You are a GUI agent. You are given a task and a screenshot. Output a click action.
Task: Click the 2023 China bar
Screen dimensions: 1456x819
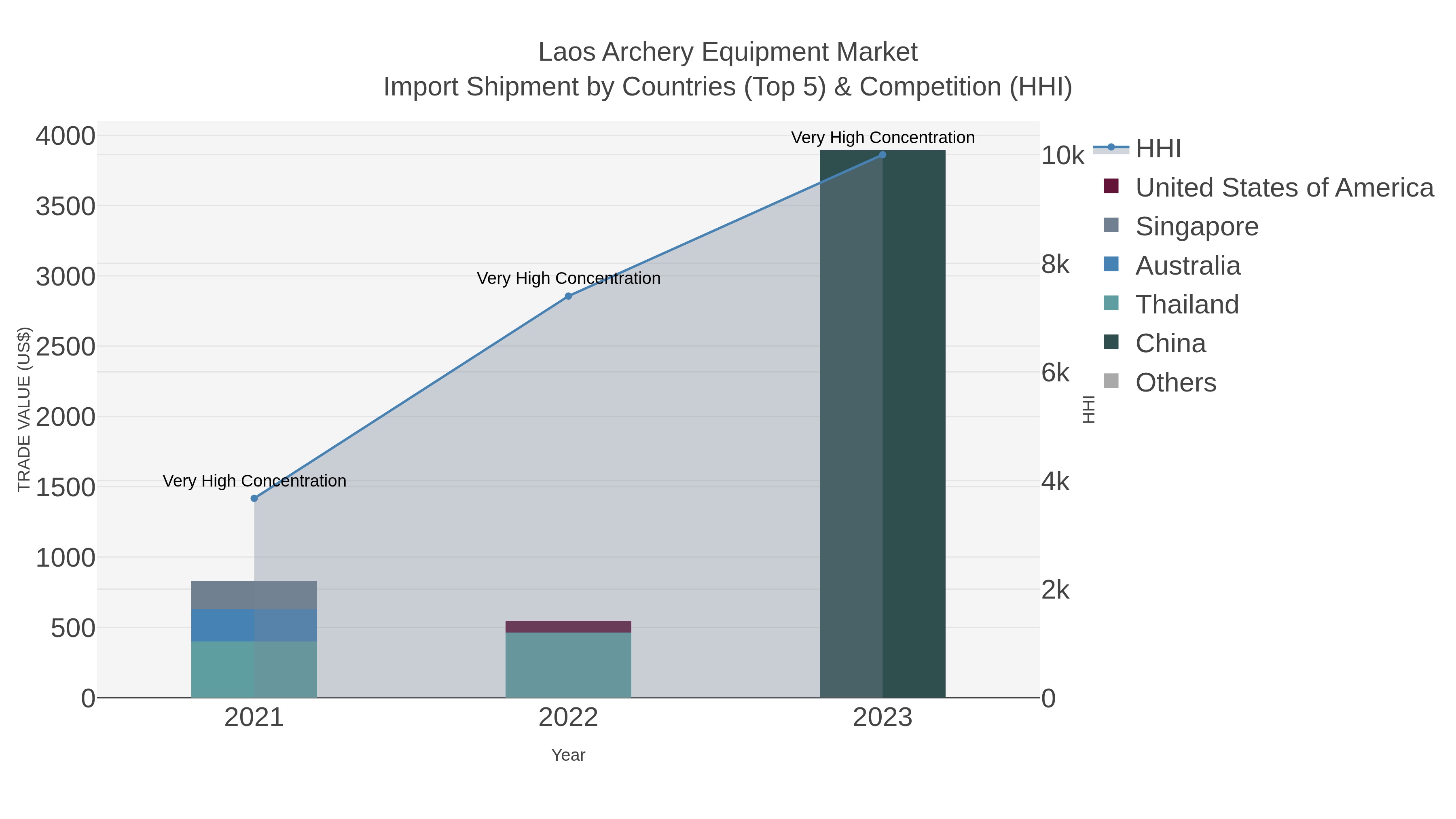pos(883,424)
